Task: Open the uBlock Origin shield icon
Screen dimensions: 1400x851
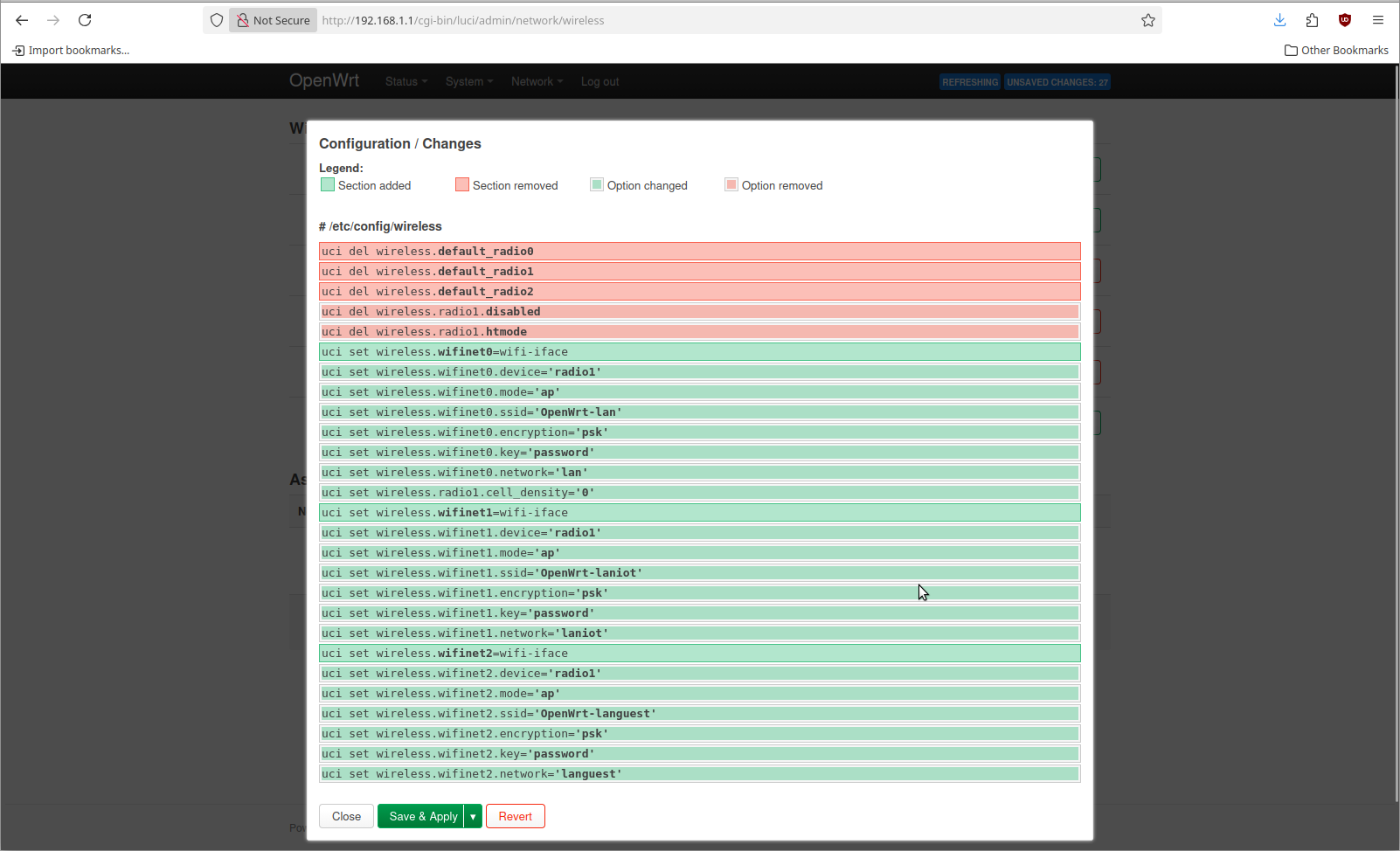Action: (x=1345, y=20)
